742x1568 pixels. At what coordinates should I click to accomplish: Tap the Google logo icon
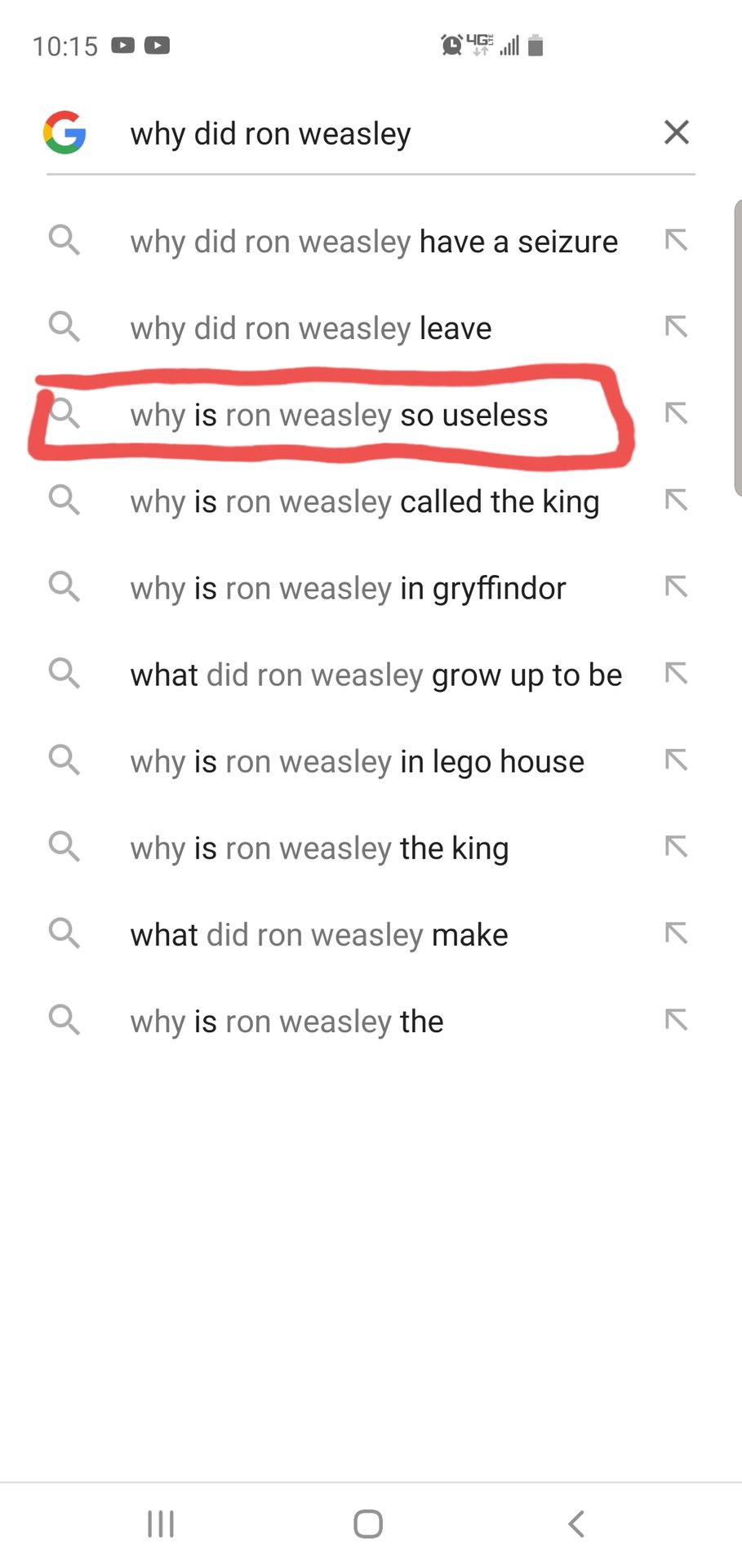tap(64, 132)
